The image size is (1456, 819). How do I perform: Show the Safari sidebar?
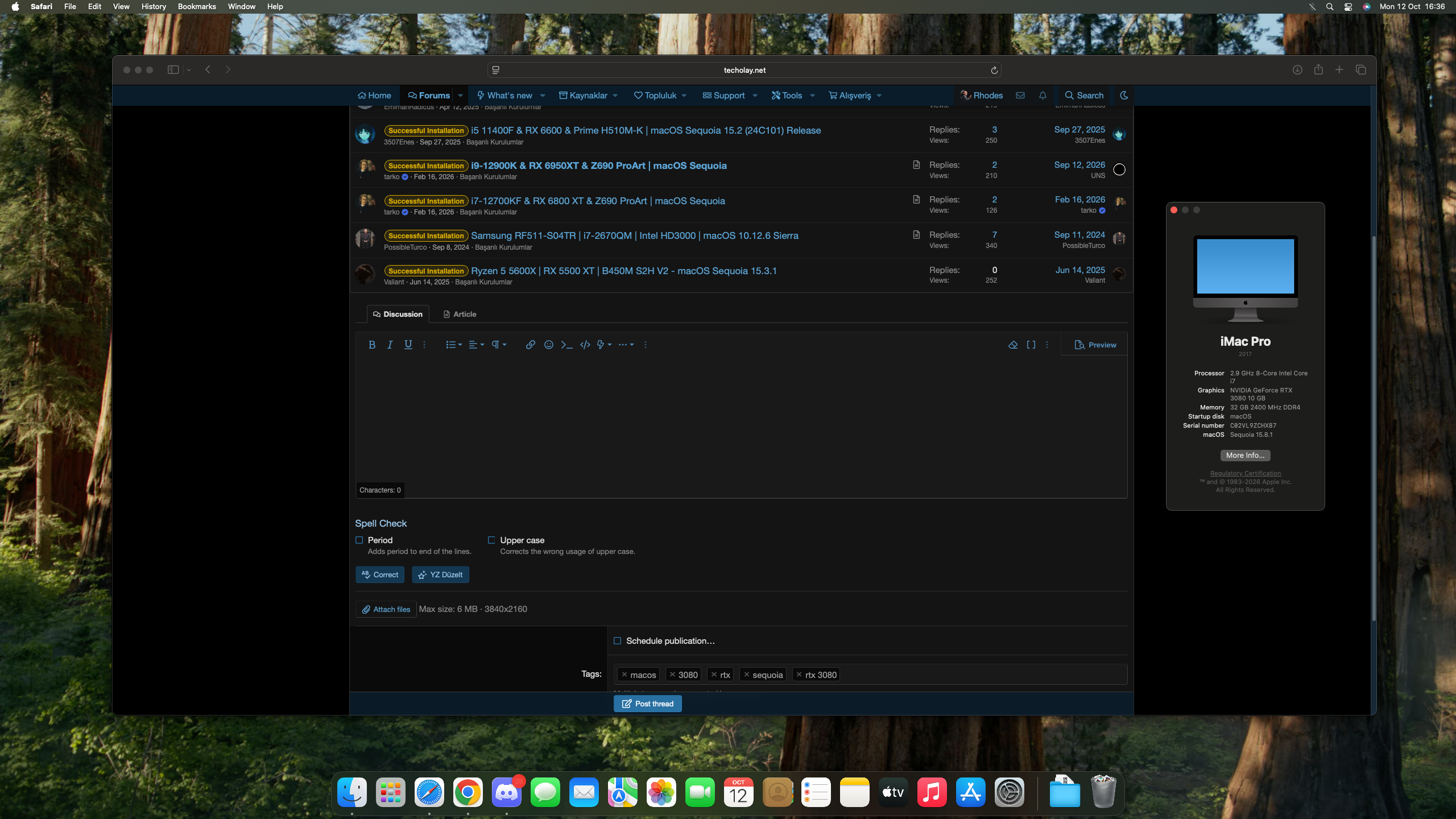173,69
